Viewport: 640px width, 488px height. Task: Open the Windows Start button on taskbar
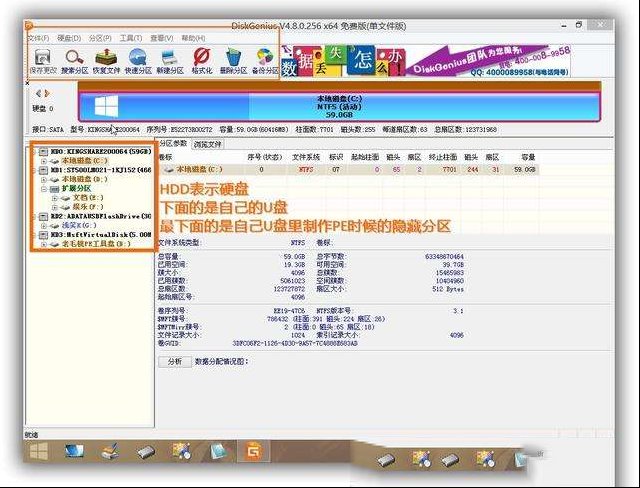[x=39, y=451]
